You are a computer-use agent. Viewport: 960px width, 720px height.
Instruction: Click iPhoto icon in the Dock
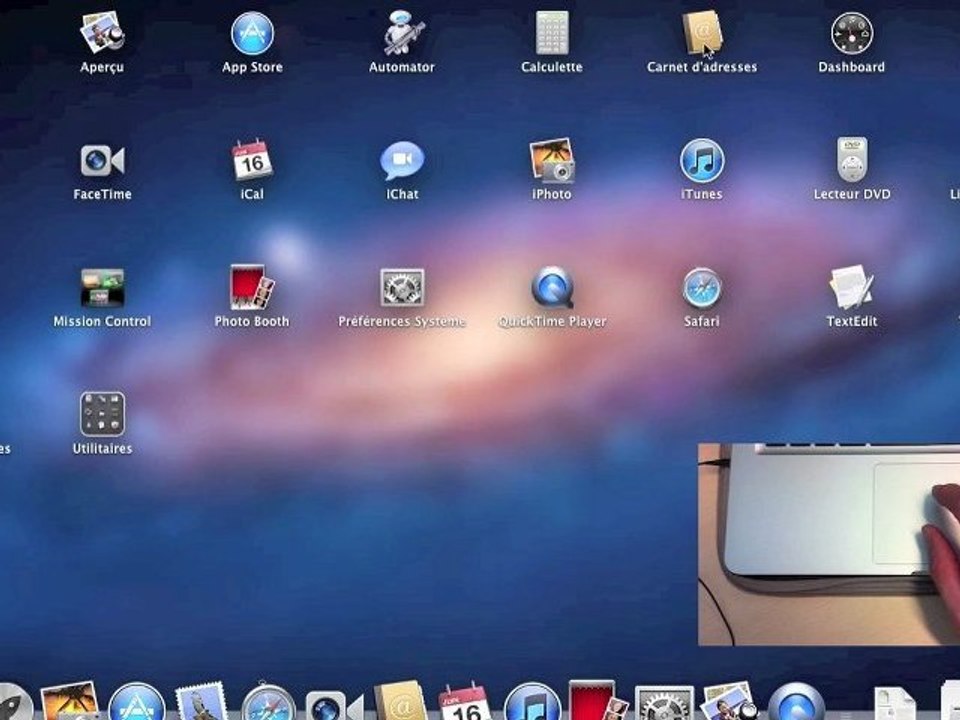pos(70,701)
